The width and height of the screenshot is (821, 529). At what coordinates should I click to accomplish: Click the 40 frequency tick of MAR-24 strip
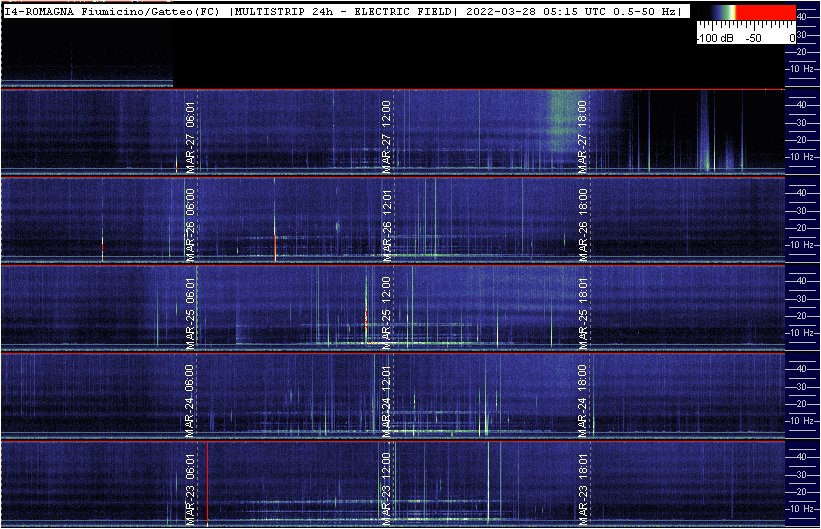801,368
